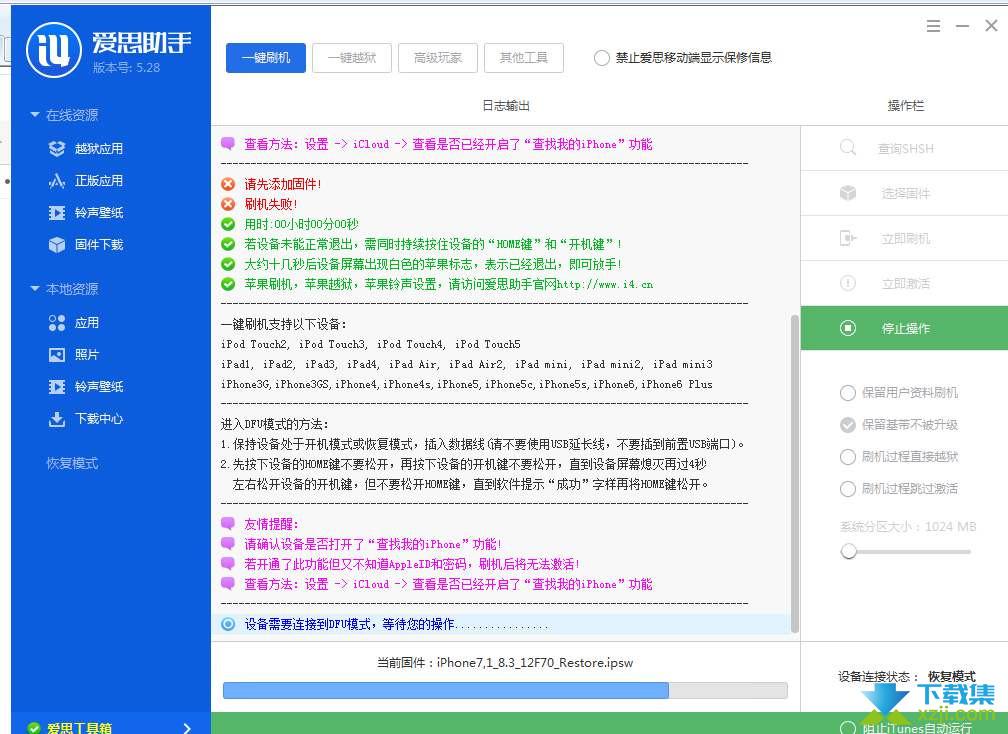Click the 先按下设备的HOME键不要松开 step line
Screen dimensions: 1008x734
(x=464, y=464)
